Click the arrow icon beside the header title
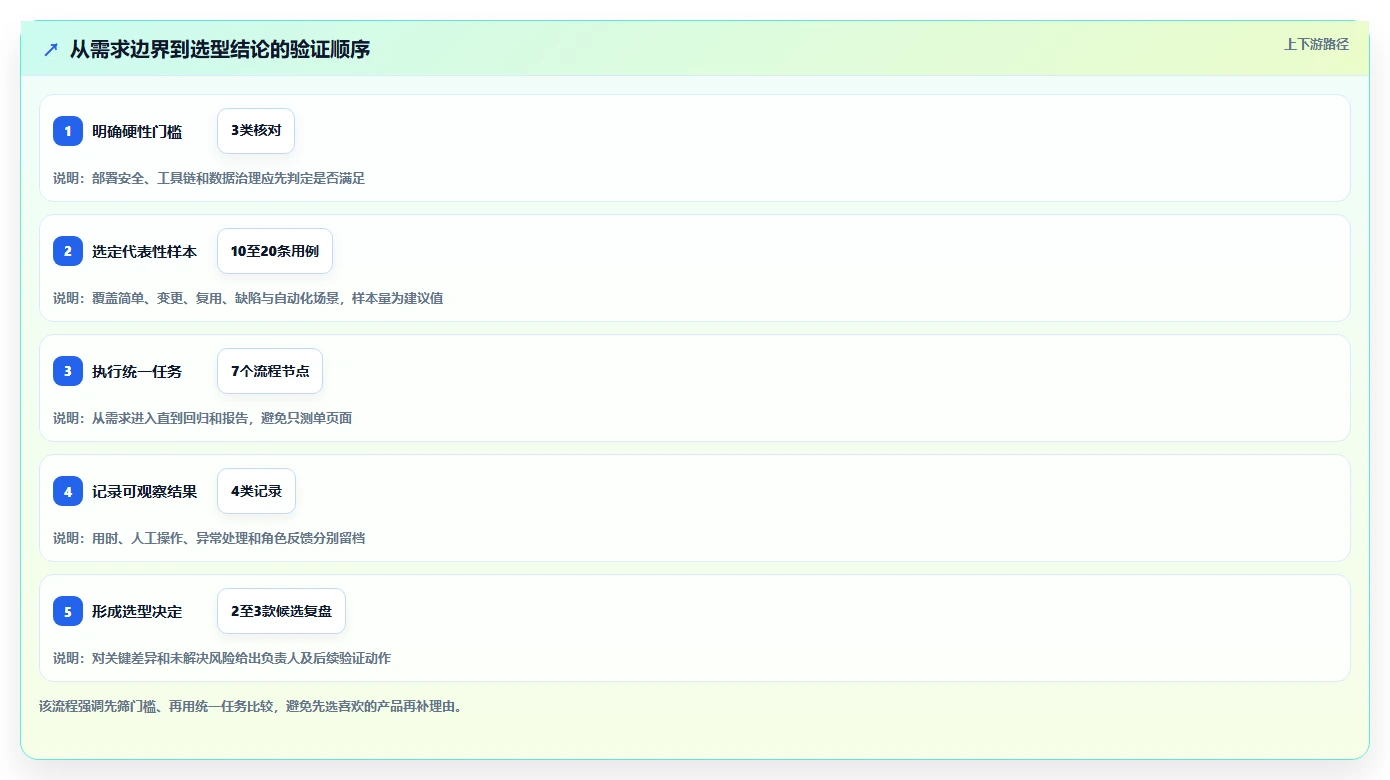The height and width of the screenshot is (780, 1390). (51, 49)
